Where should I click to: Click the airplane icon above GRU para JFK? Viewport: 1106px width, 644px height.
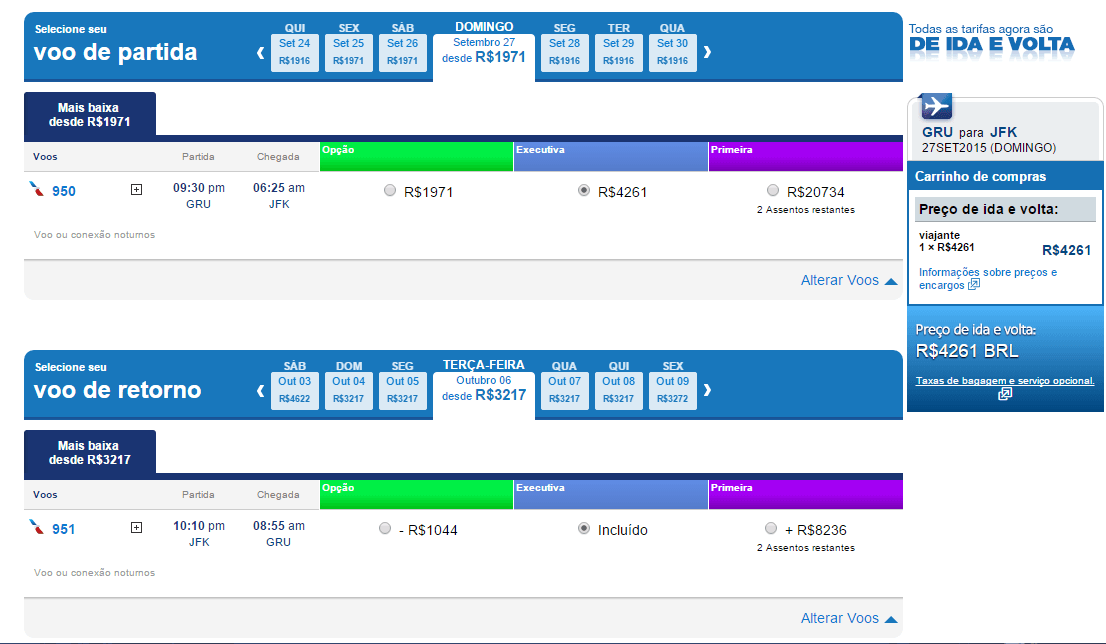pyautogui.click(x=937, y=106)
